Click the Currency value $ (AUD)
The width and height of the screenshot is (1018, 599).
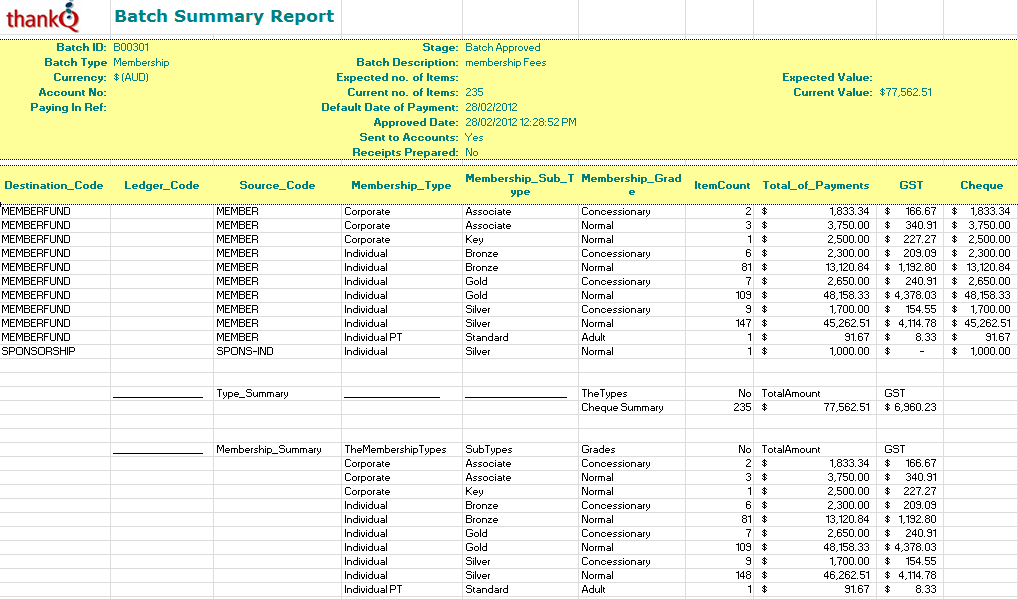click(x=131, y=77)
